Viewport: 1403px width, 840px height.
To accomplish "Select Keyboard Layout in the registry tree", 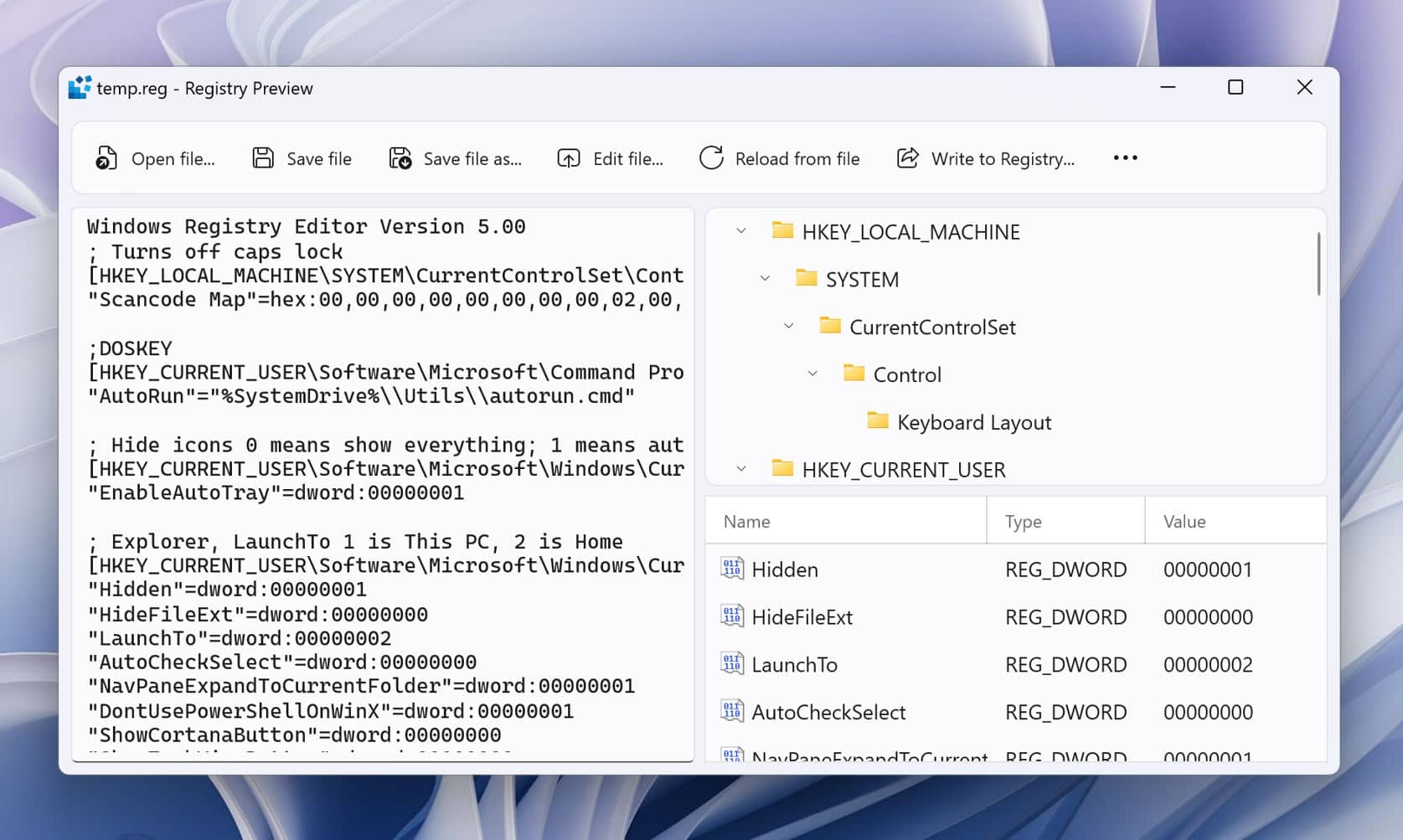I will click(x=974, y=422).
